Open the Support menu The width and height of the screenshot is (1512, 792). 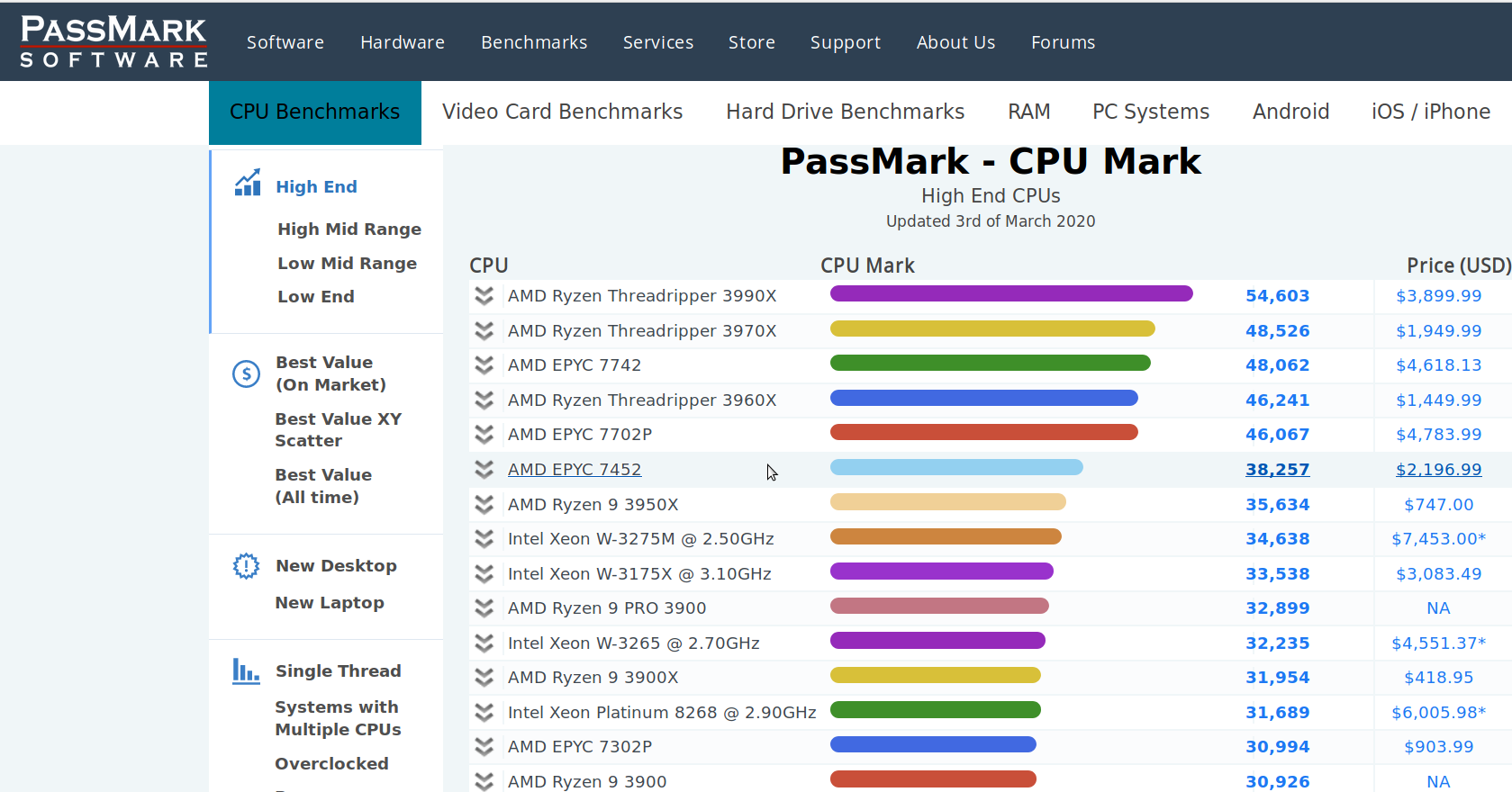pos(846,42)
